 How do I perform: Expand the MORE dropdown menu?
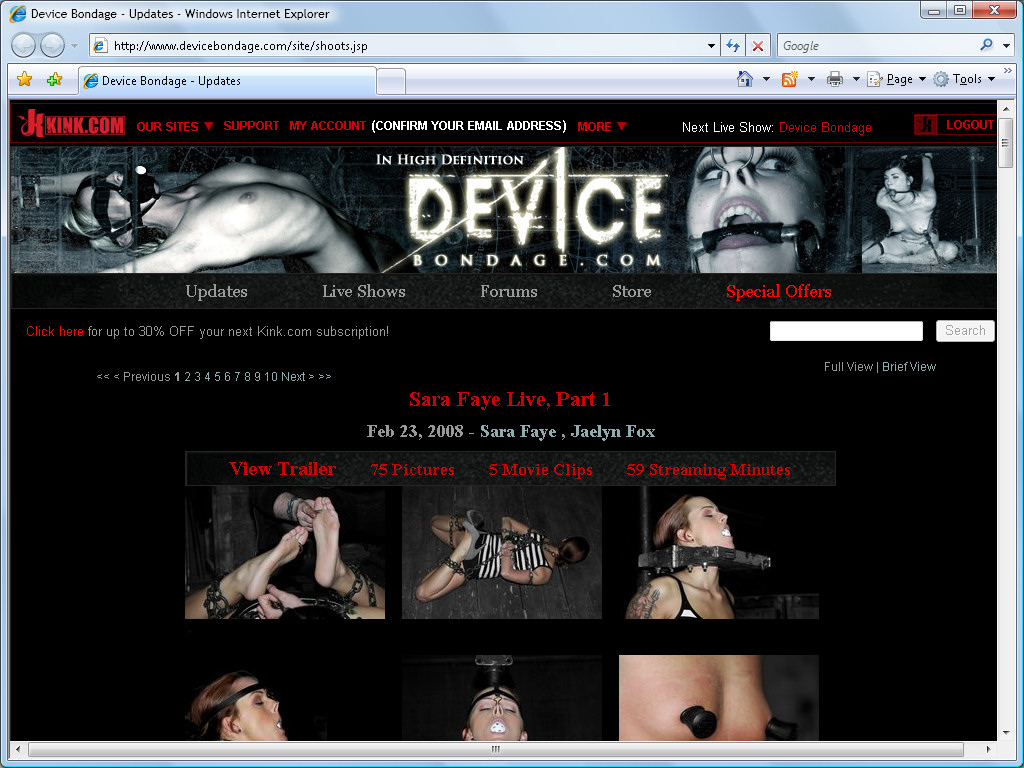click(601, 127)
